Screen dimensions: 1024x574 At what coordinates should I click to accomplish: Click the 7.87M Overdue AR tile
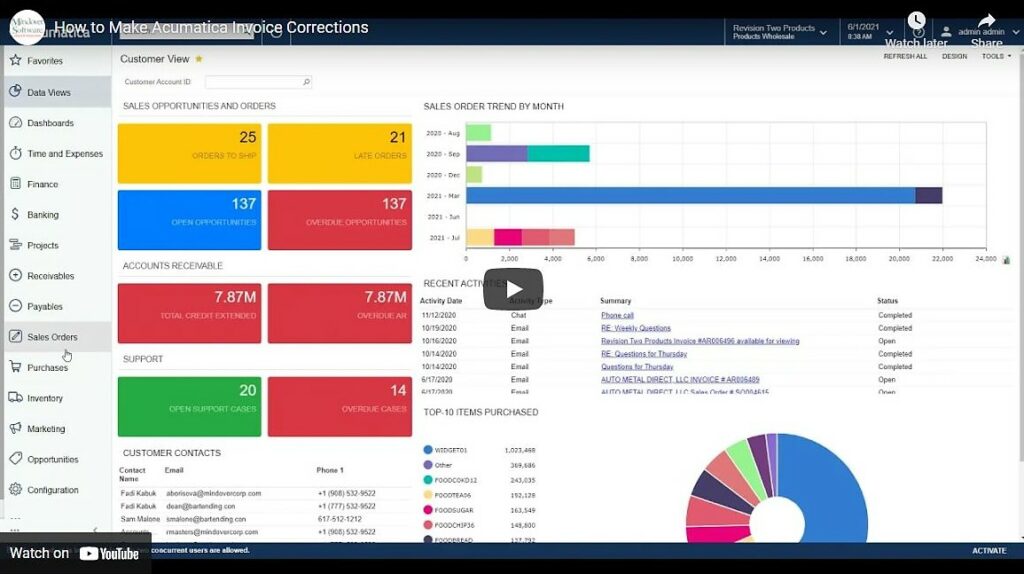(340, 313)
